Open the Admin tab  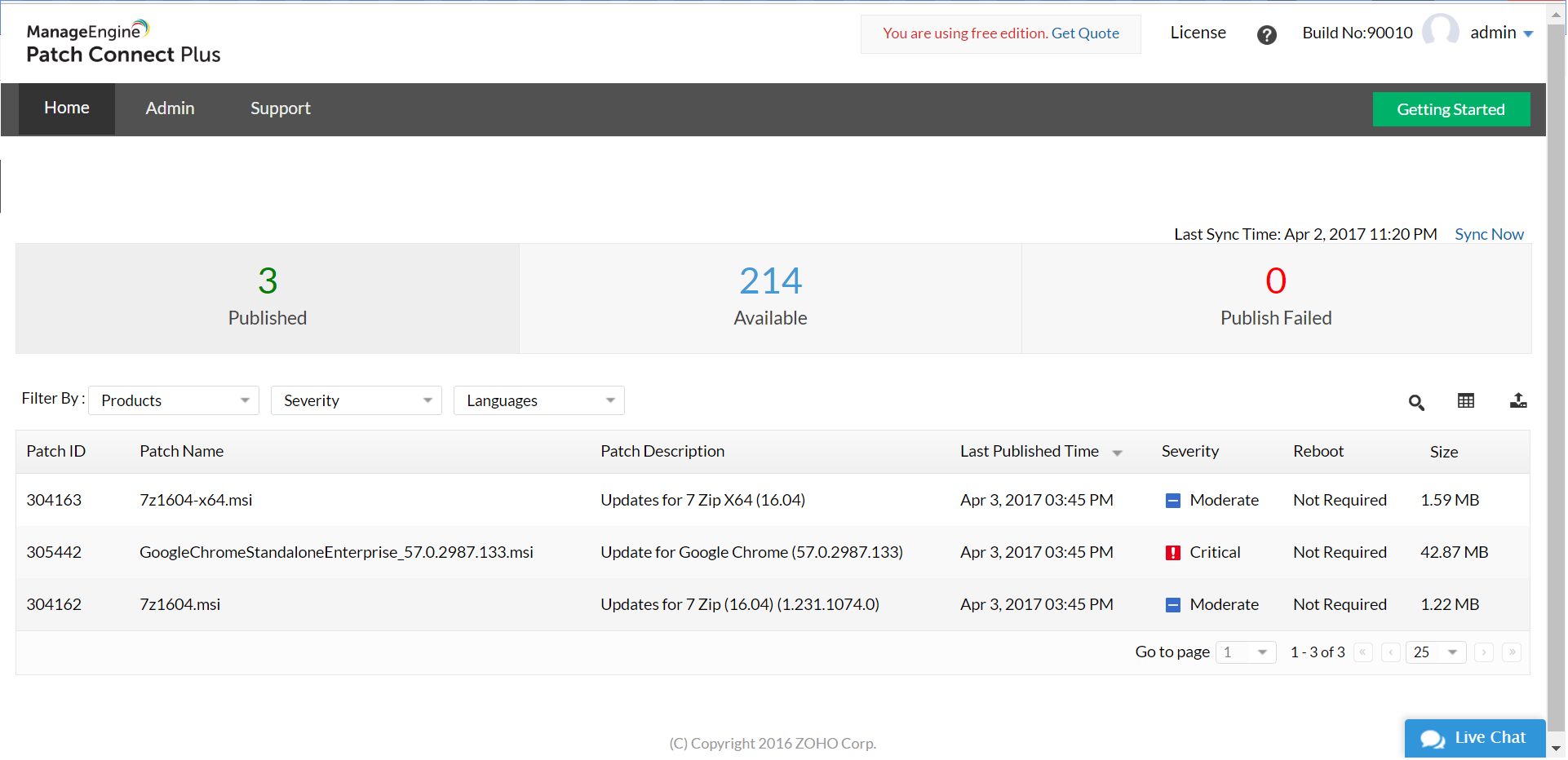171,109
